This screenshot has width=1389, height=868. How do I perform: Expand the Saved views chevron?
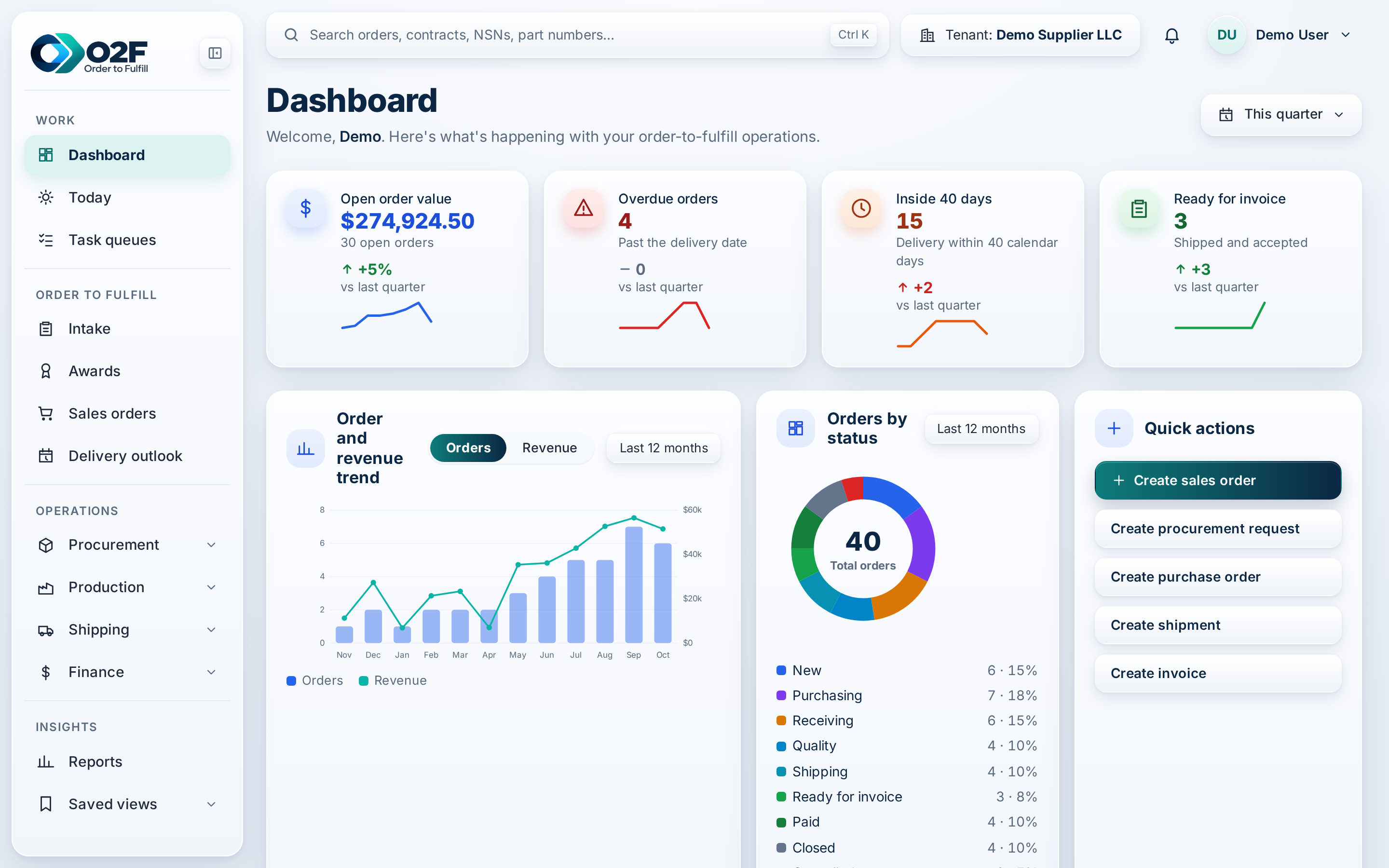pyautogui.click(x=211, y=804)
